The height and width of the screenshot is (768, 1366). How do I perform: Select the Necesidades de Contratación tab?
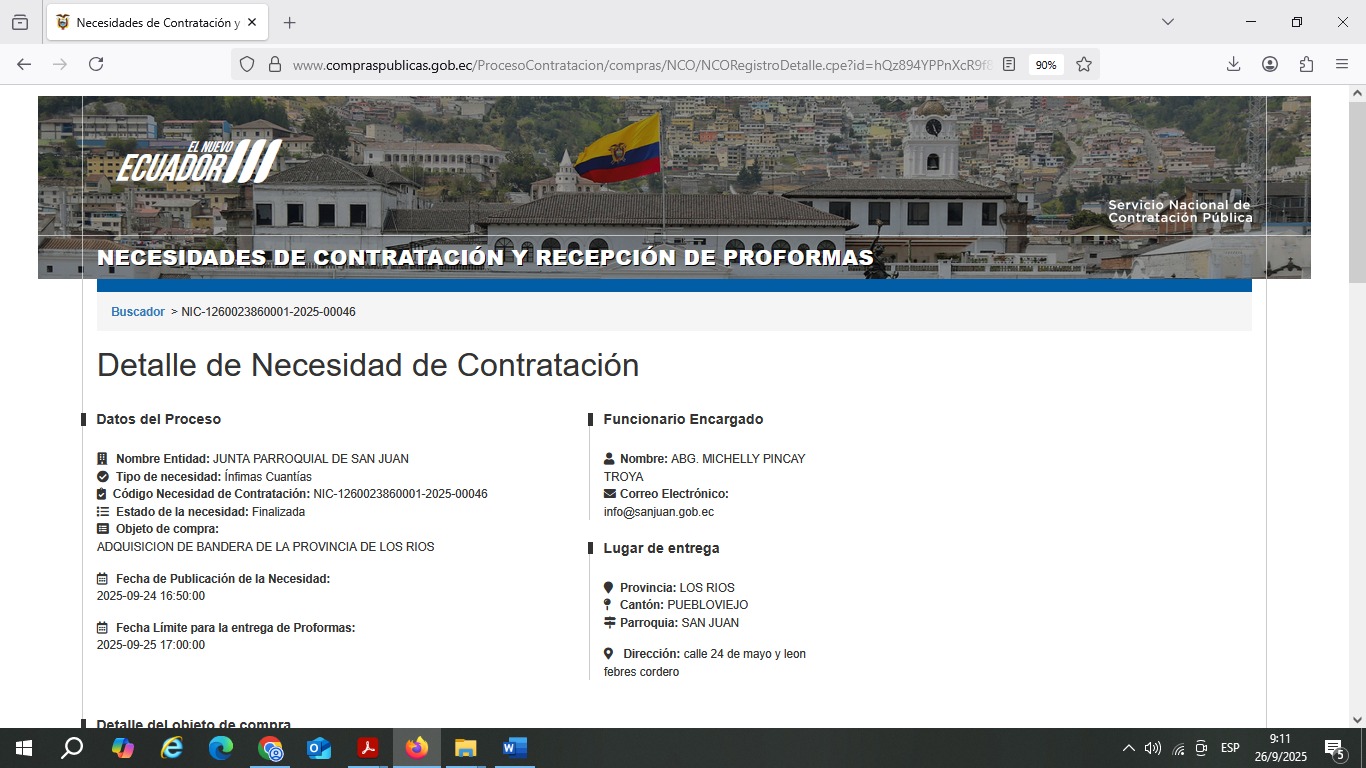(150, 22)
